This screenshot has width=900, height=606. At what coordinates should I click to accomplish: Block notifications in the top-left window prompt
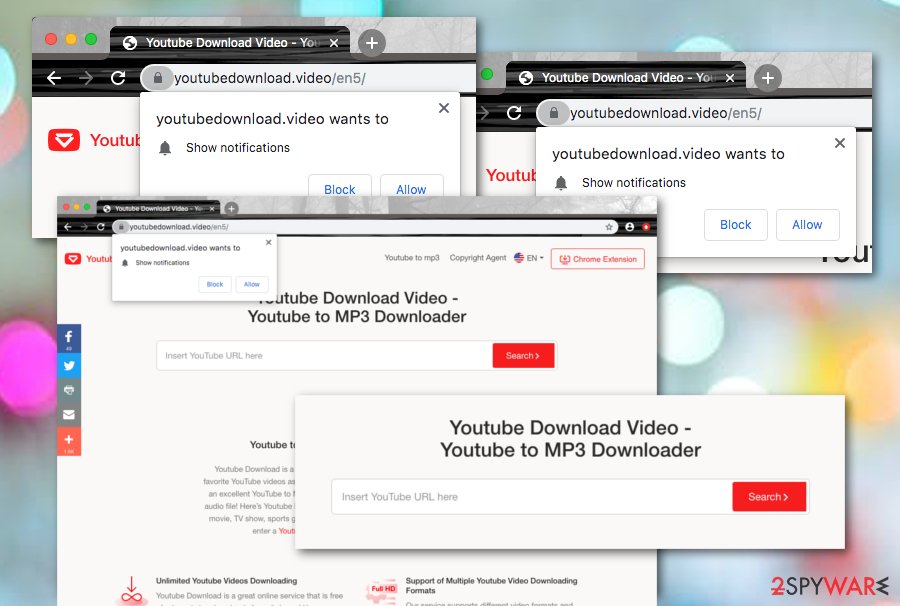tap(339, 189)
